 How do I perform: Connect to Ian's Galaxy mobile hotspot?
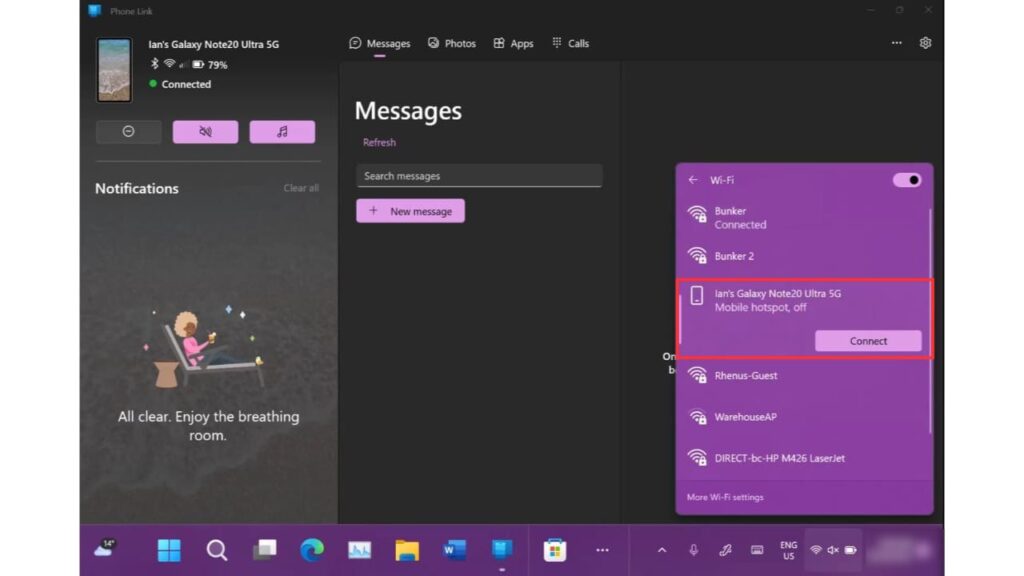868,341
